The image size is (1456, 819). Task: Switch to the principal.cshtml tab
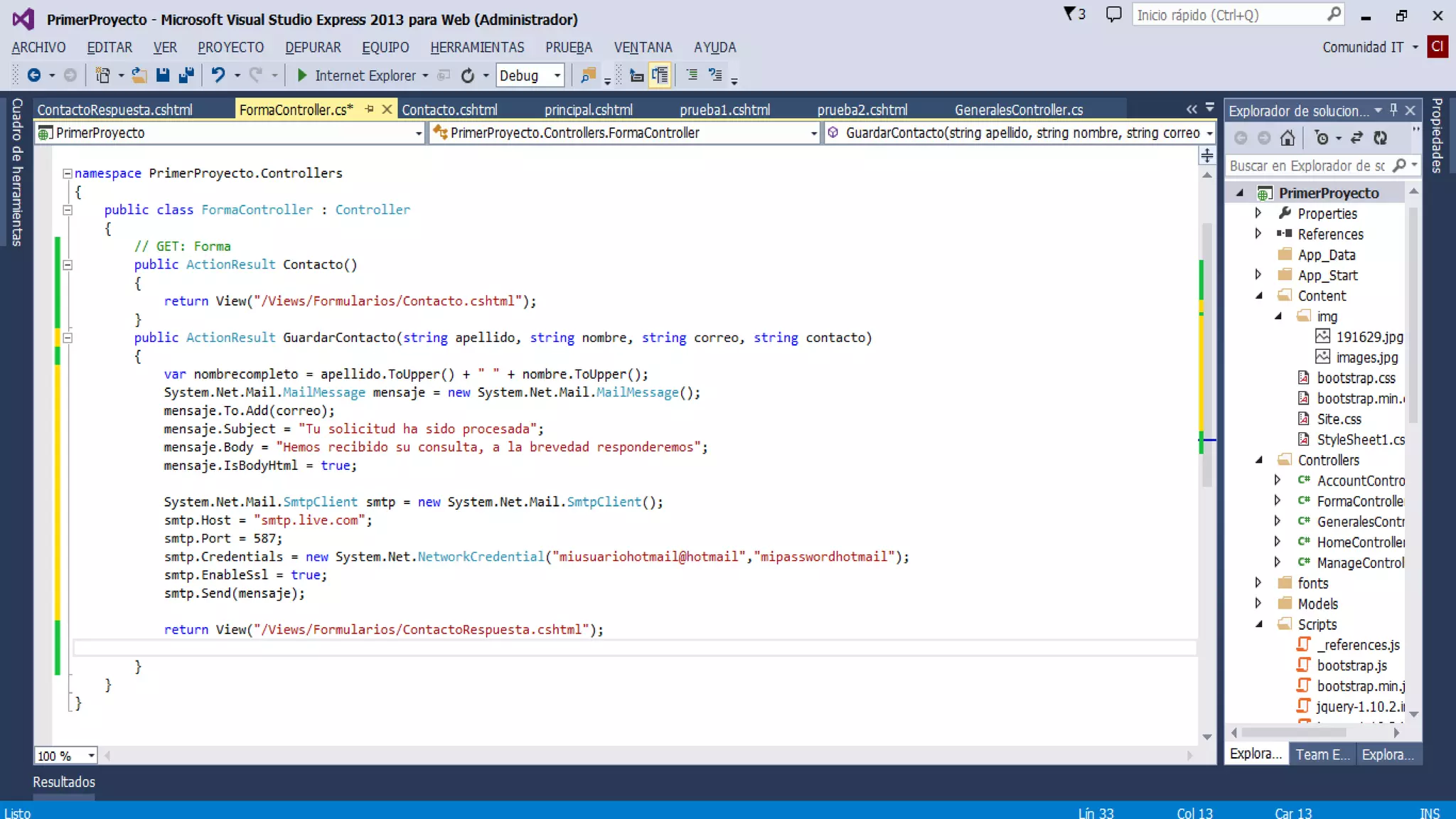pos(588,110)
